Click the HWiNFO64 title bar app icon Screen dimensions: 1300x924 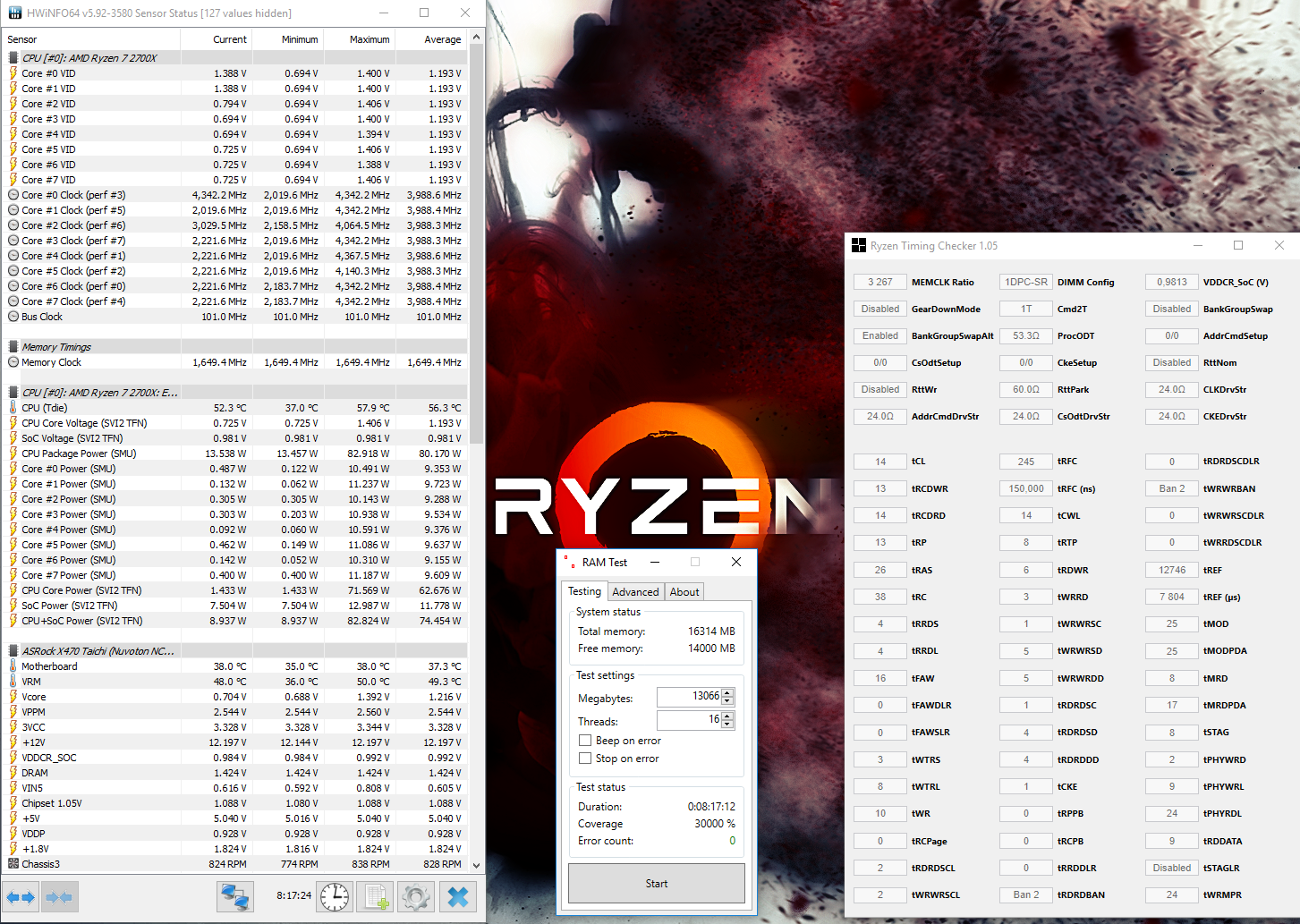pyautogui.click(x=14, y=13)
